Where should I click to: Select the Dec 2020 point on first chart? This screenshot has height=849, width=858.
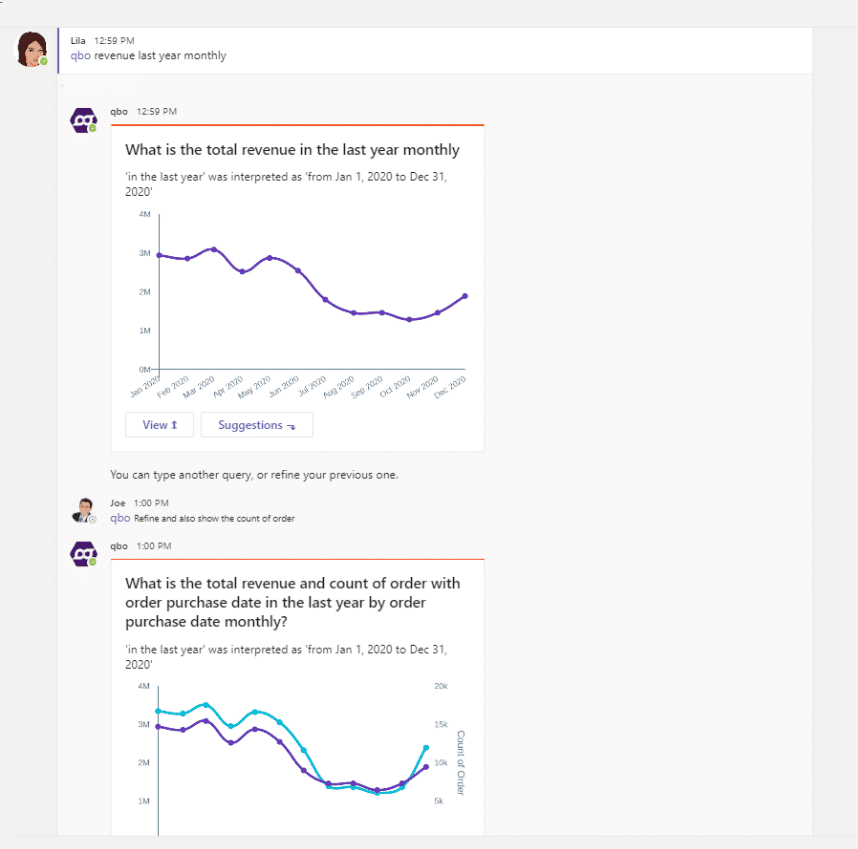pyautogui.click(x=466, y=296)
